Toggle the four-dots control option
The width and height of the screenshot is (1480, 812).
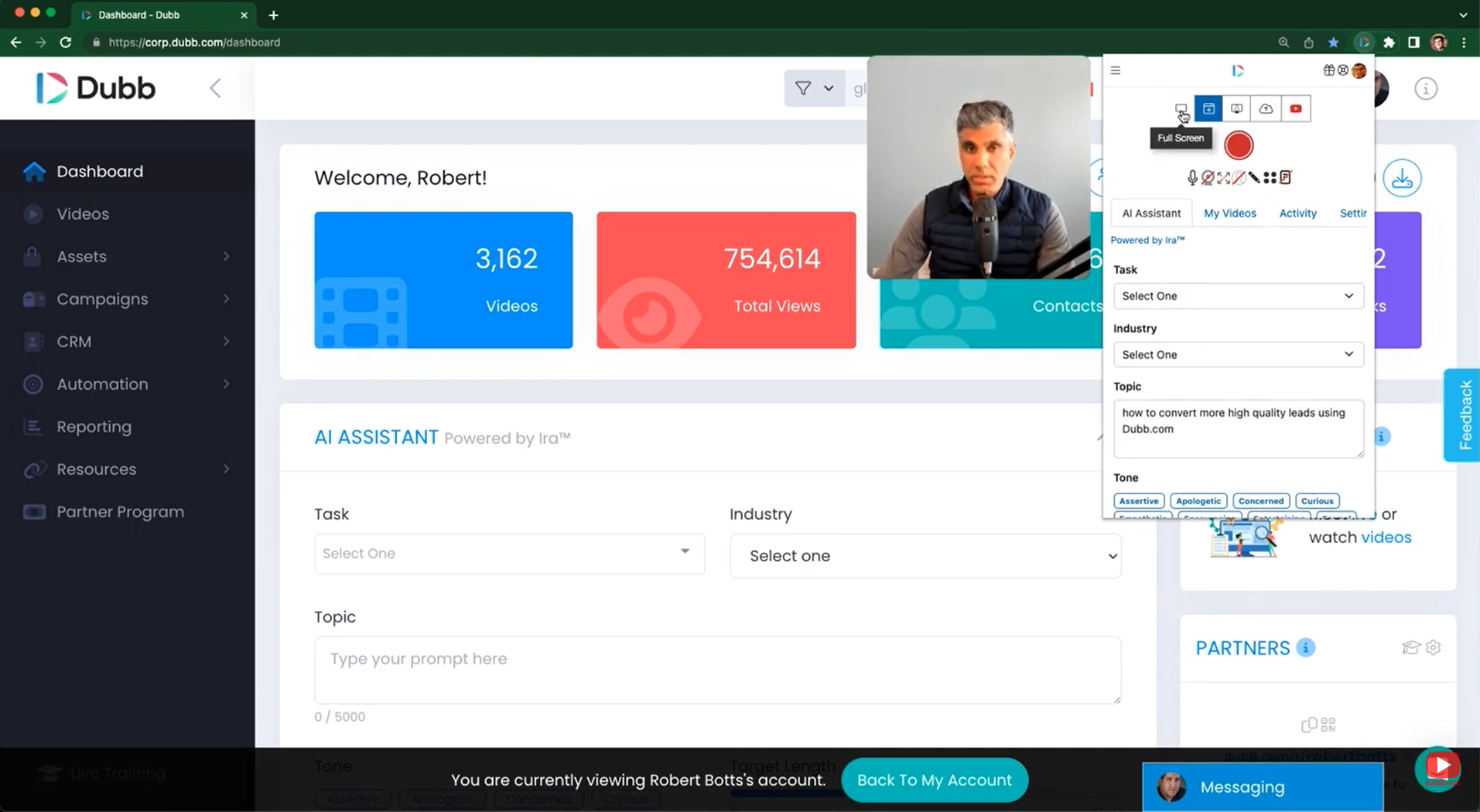pos(1270,178)
